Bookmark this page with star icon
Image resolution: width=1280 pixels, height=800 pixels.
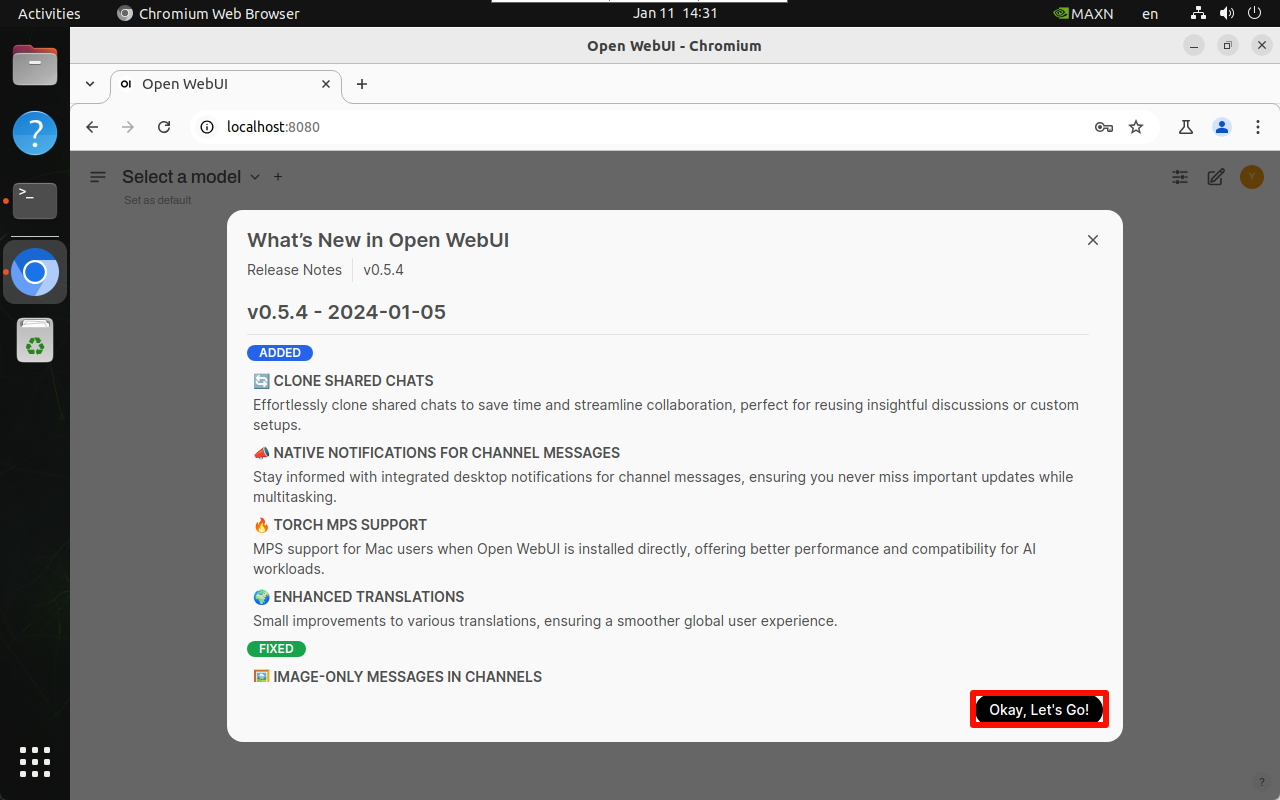click(1136, 127)
